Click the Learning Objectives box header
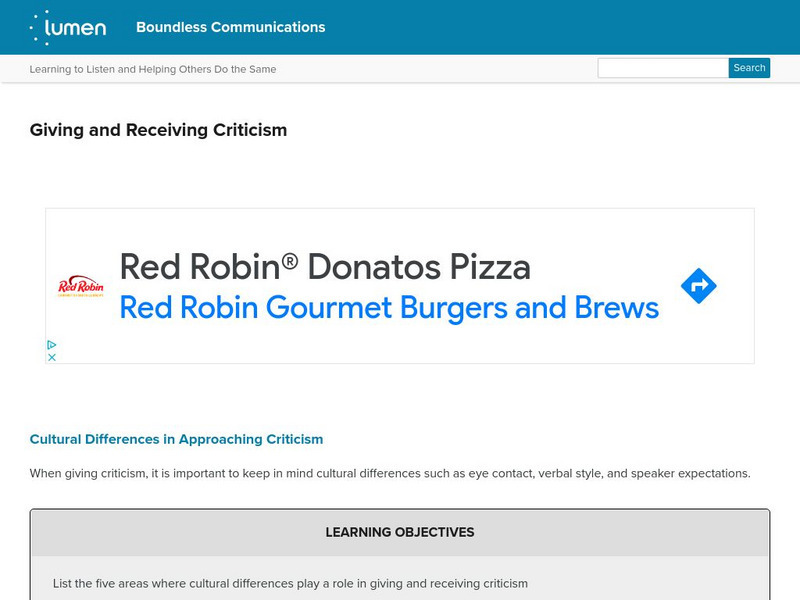Viewport: 800px width, 600px height. pos(399,532)
